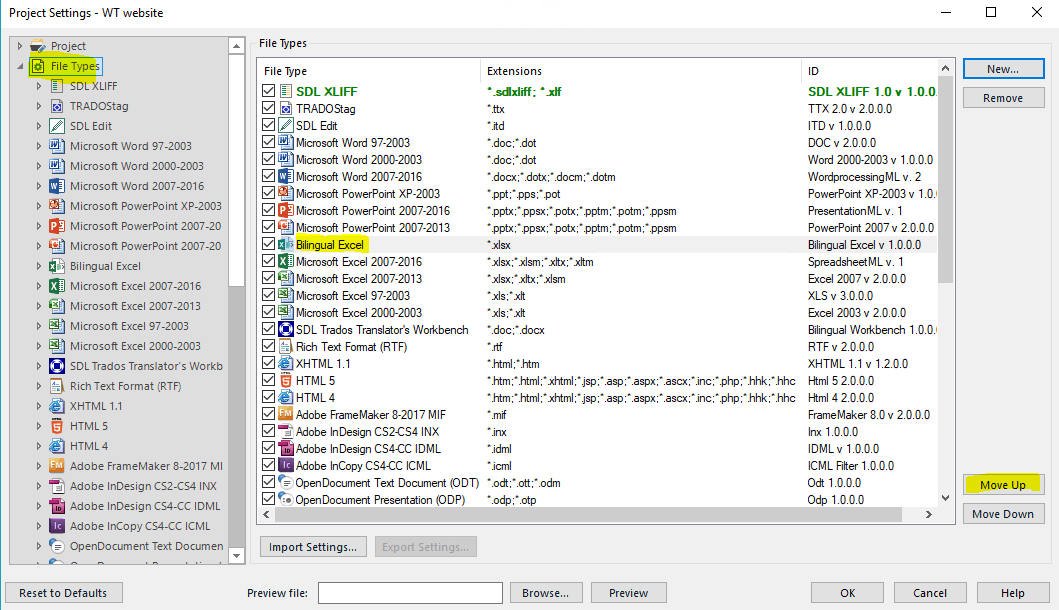
Task: Click Microsoft Word 97-2003 icon in the list
Action: [x=286, y=143]
